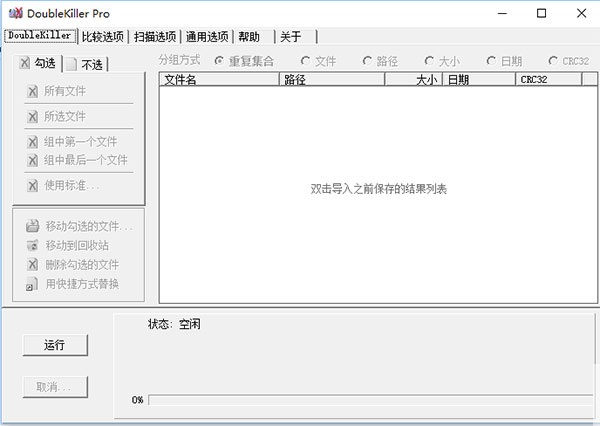Sort by the 路径 column header

coord(332,79)
